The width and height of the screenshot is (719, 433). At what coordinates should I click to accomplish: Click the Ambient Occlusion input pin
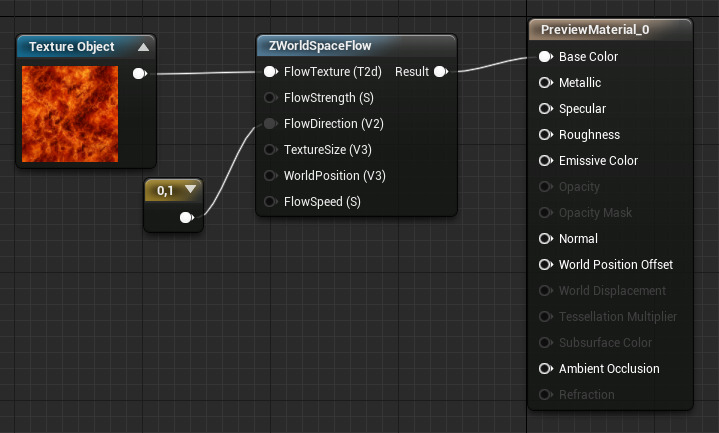coord(545,369)
